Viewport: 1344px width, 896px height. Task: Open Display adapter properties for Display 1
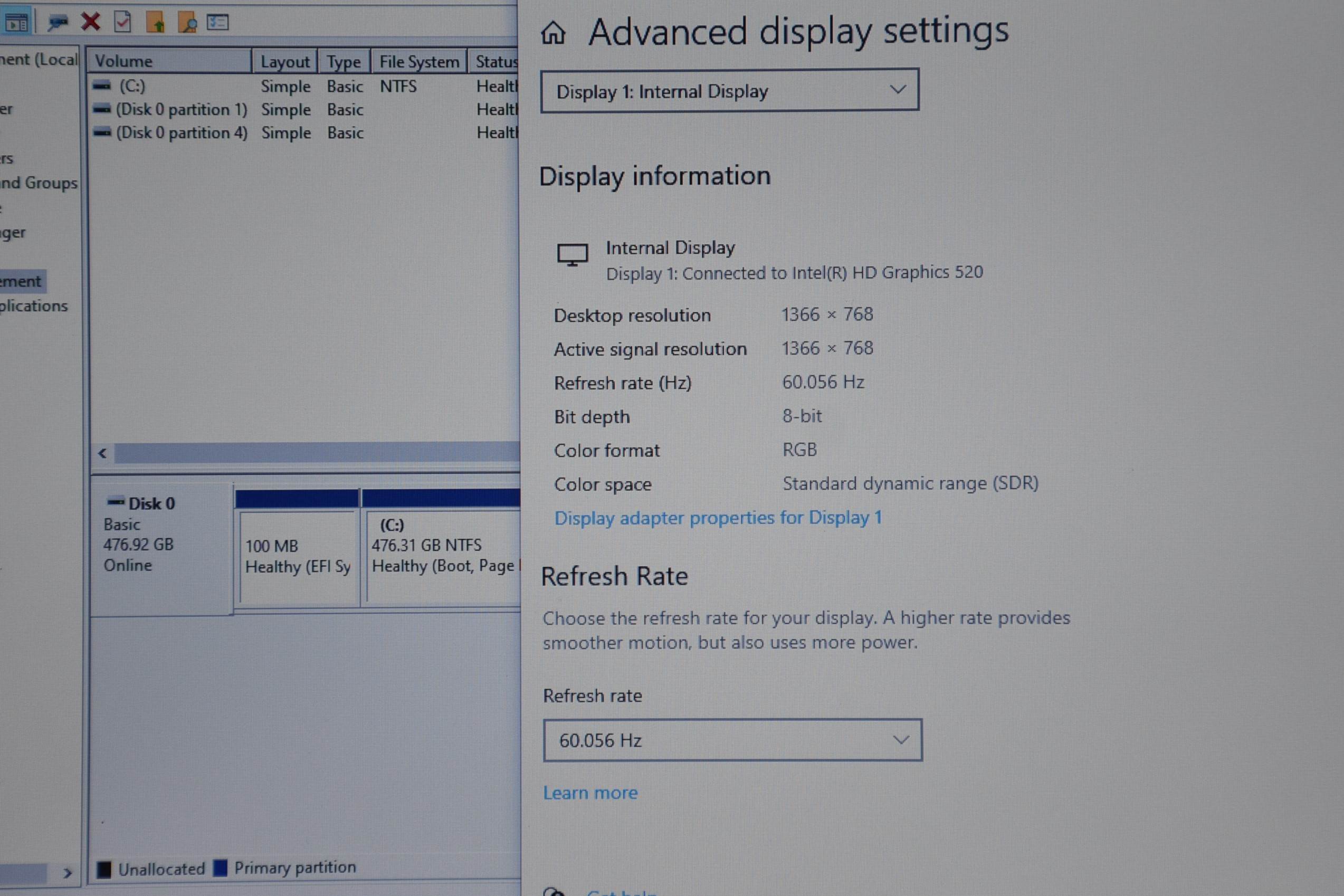tap(718, 518)
